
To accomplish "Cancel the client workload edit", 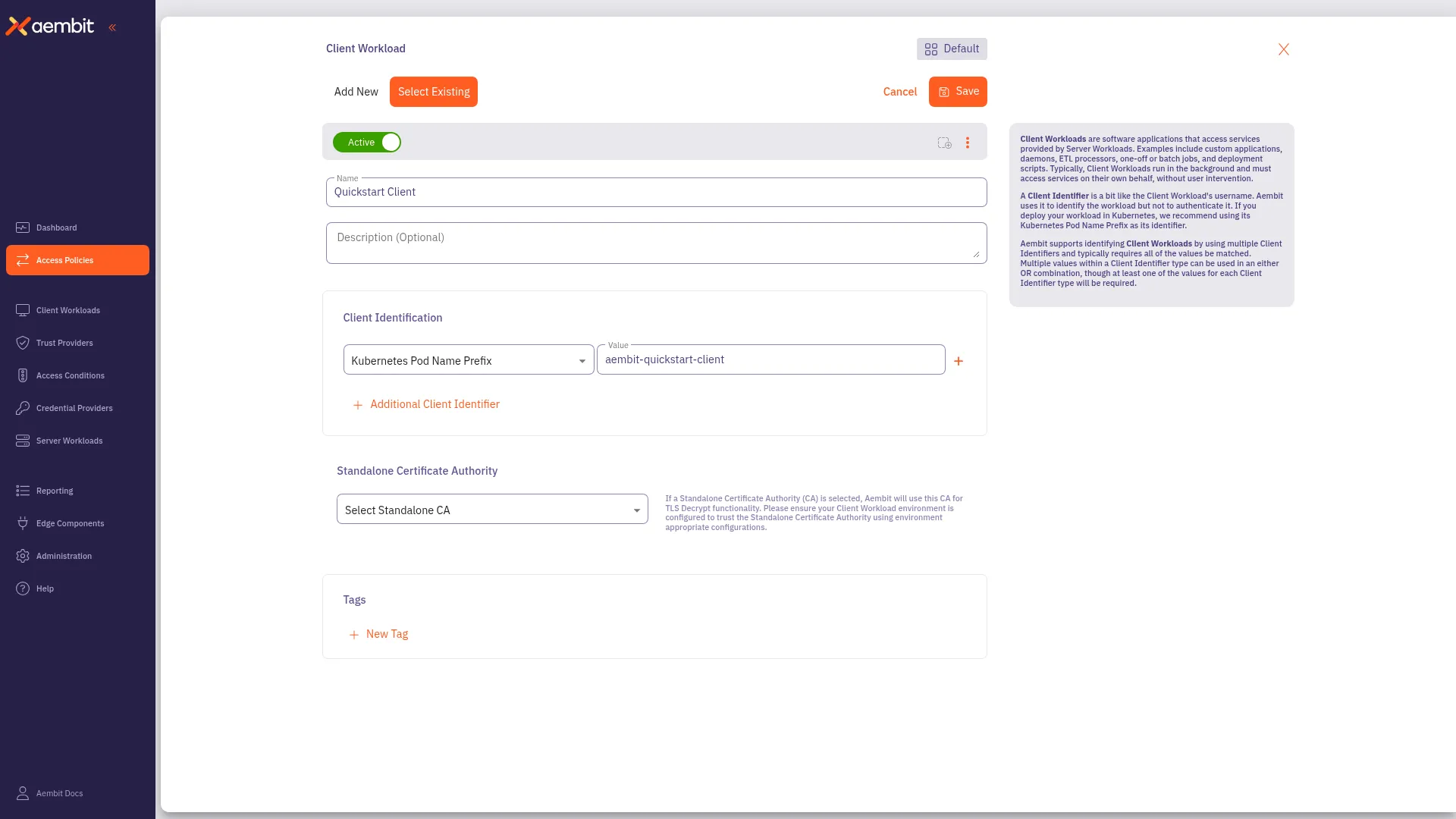I will pos(899,92).
